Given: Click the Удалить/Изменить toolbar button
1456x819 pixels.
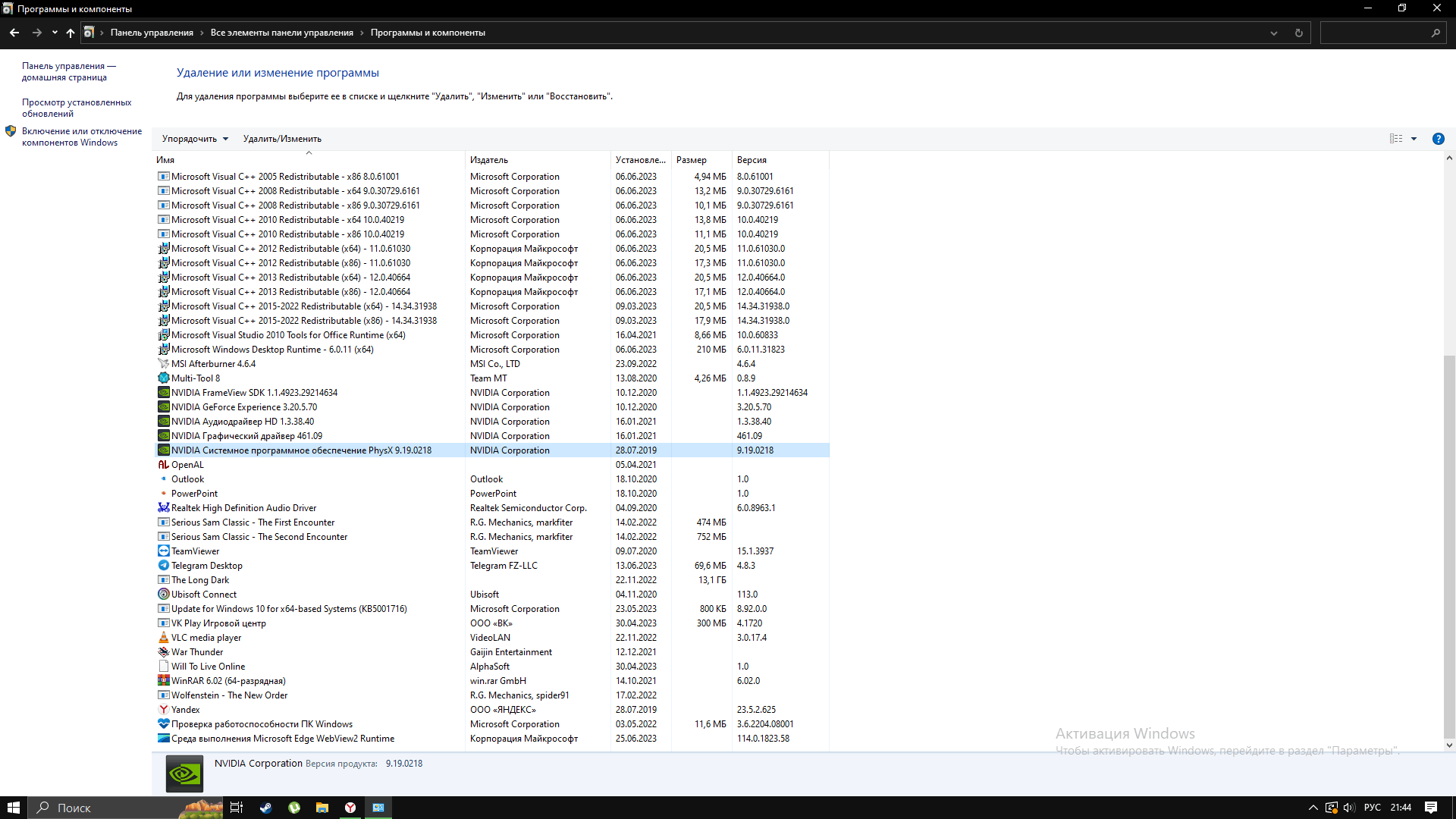Looking at the screenshot, I should point(282,139).
